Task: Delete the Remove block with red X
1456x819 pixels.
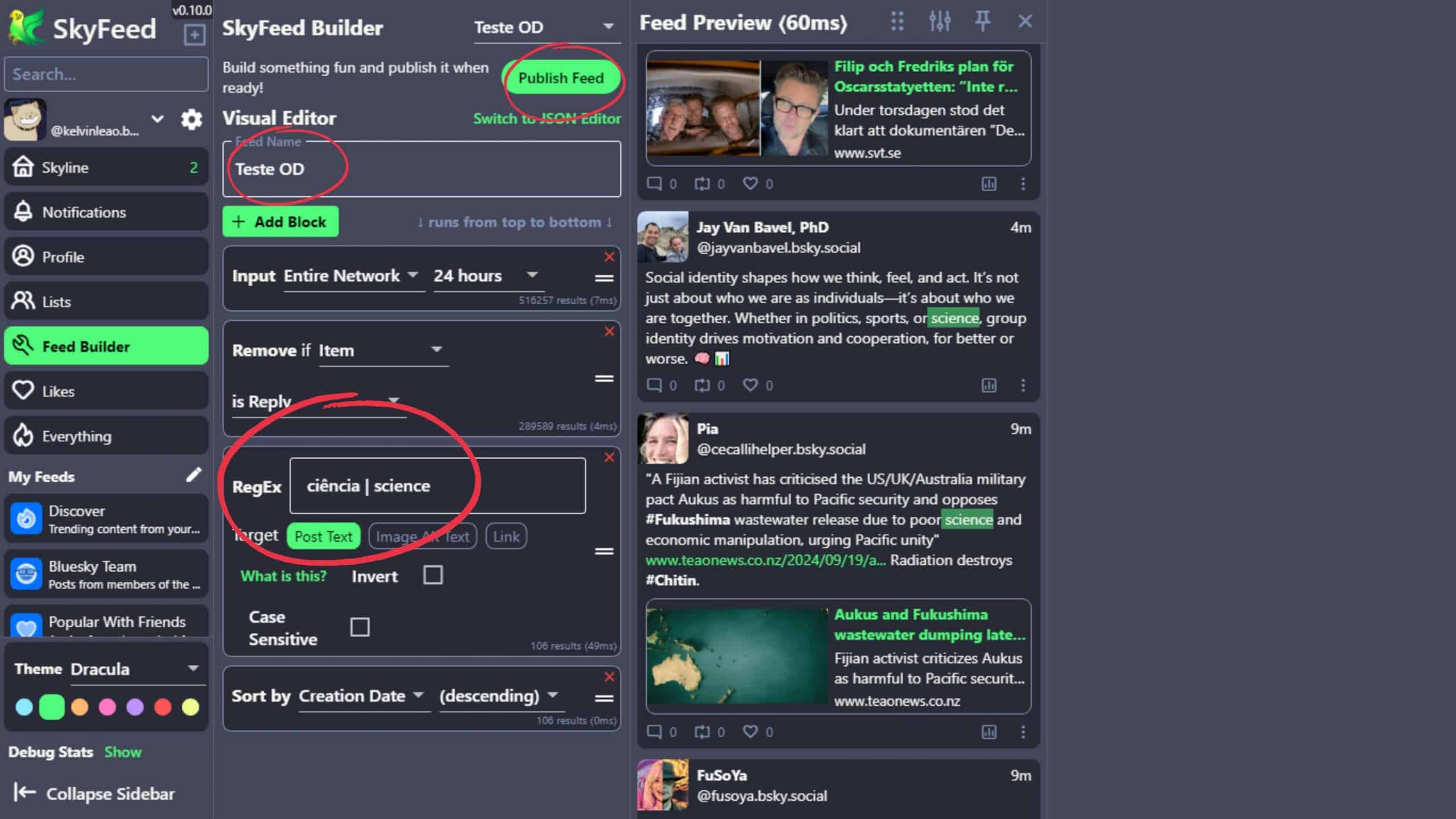Action: point(609,332)
